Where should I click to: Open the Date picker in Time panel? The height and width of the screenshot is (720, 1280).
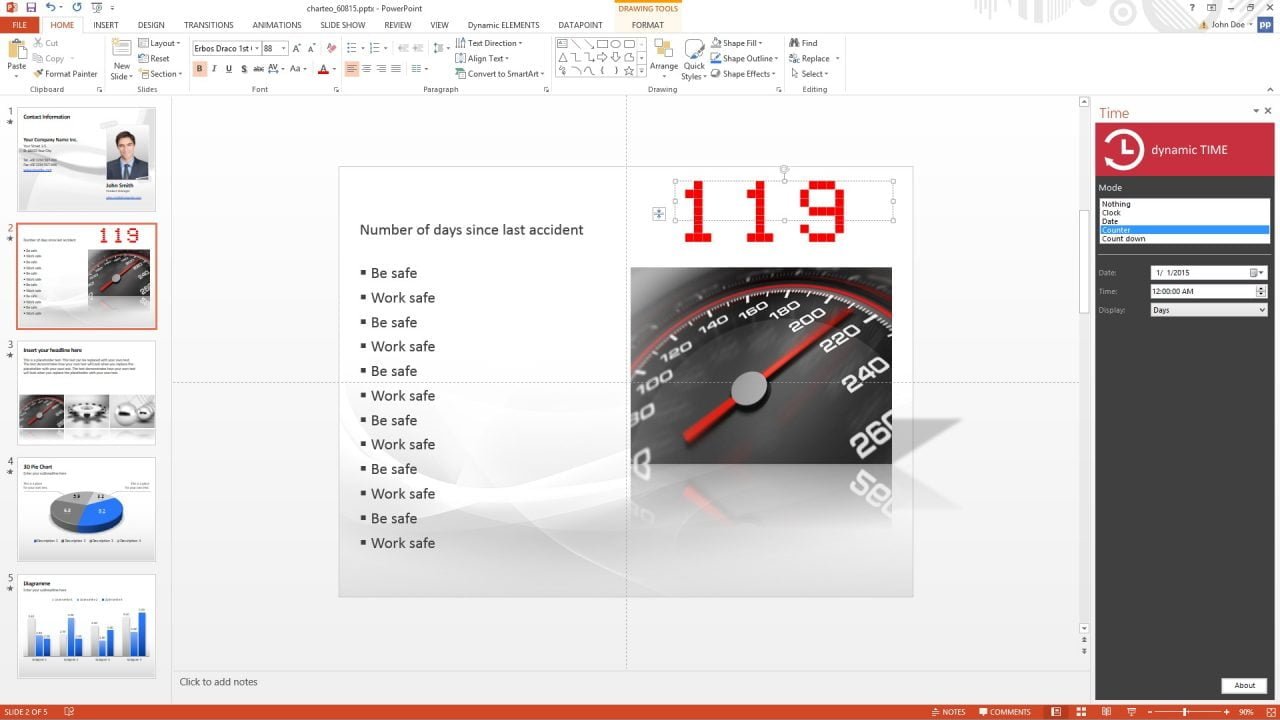(x=1255, y=271)
